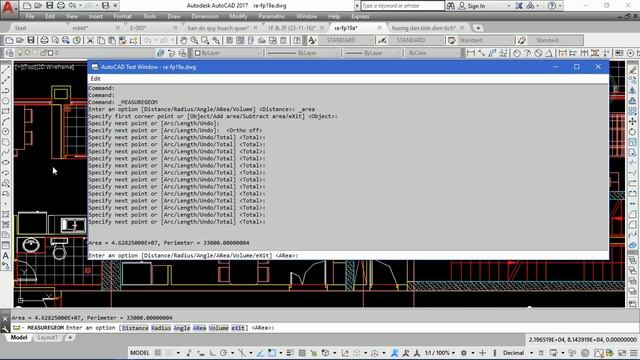The height and width of the screenshot is (360, 640).
Task: Toggle MODEL space in the status bar
Action: (140, 353)
